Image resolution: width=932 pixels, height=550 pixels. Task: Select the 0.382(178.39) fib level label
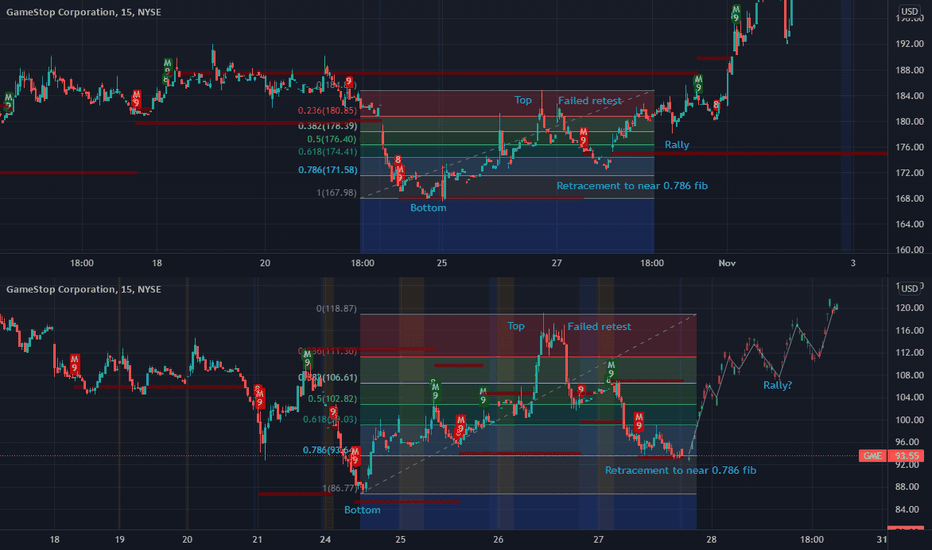point(328,126)
